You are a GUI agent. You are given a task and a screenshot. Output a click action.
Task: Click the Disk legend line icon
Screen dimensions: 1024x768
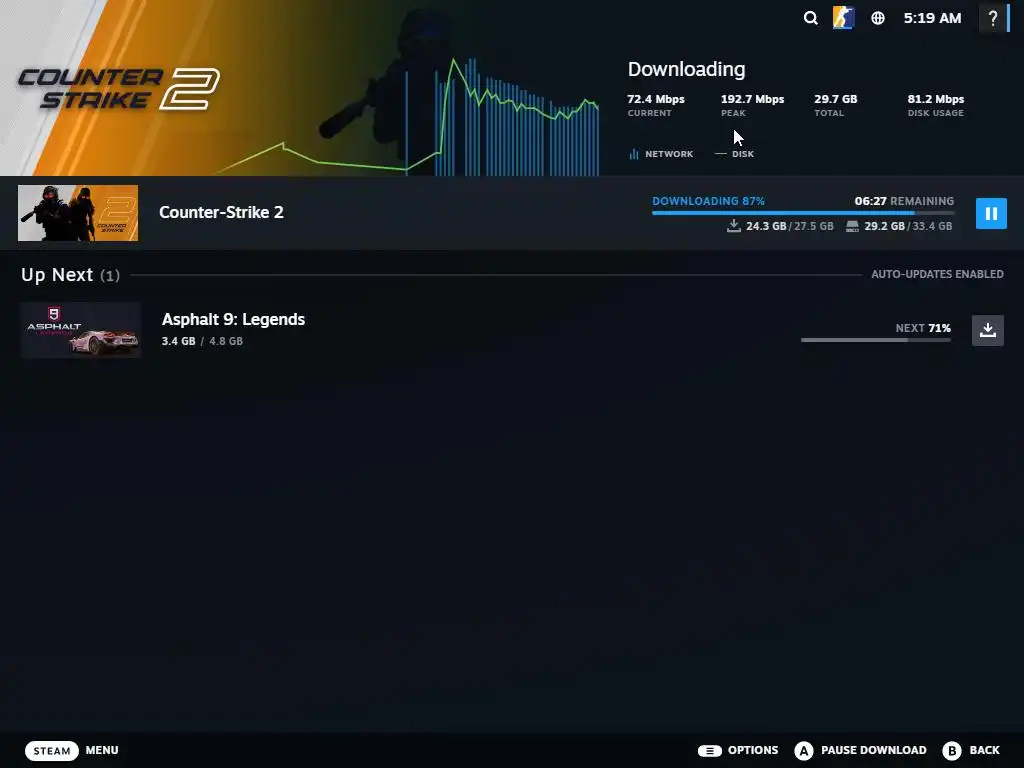[721, 154]
